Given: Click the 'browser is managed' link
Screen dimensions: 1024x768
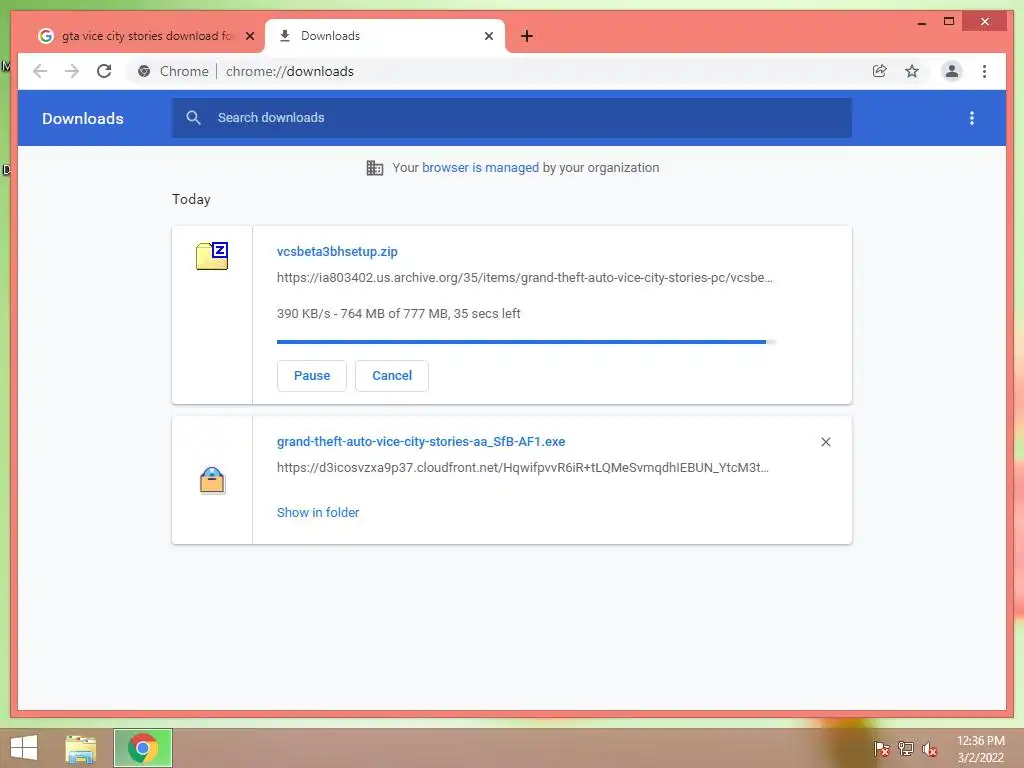Looking at the screenshot, I should coord(481,168).
